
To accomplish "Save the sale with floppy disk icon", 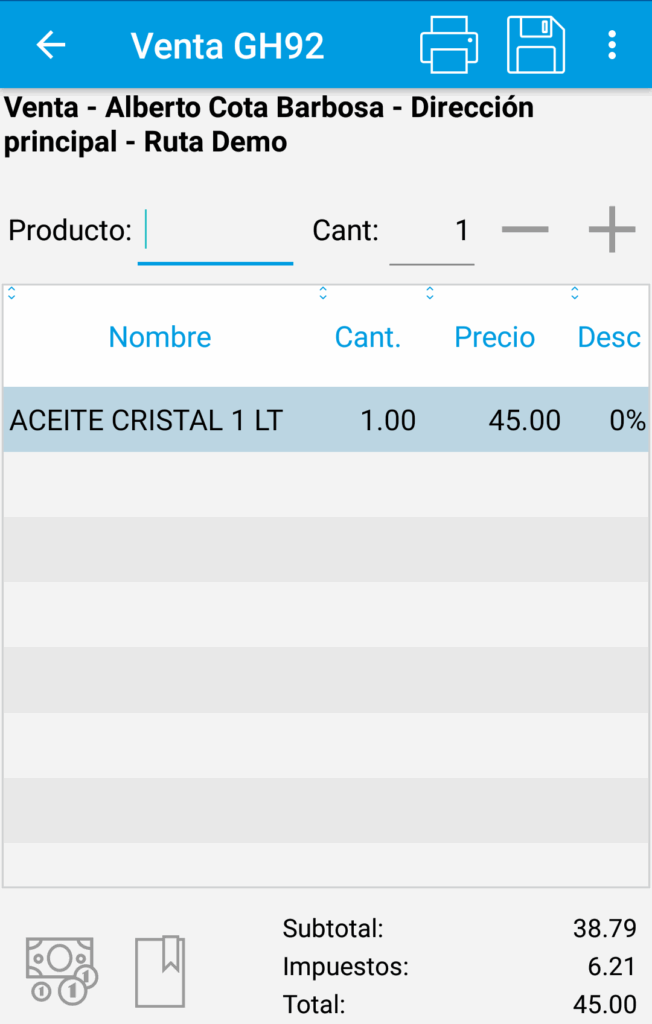I will coord(536,45).
